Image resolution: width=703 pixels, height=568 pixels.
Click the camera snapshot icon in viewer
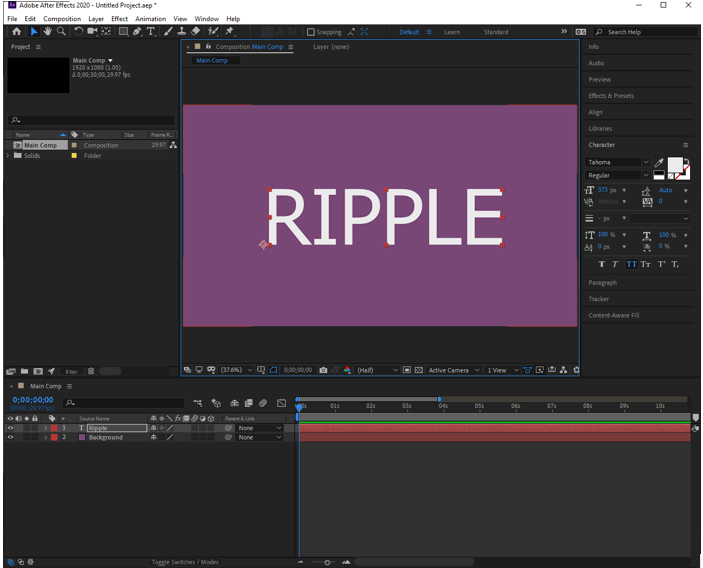point(323,370)
